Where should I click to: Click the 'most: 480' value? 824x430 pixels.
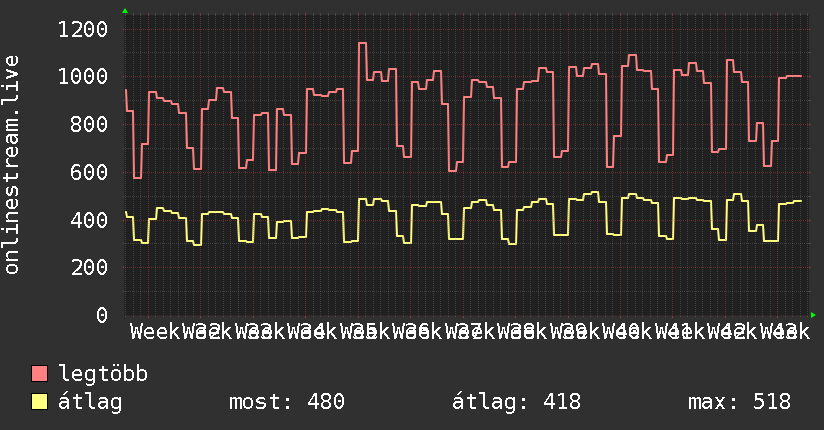coord(287,402)
